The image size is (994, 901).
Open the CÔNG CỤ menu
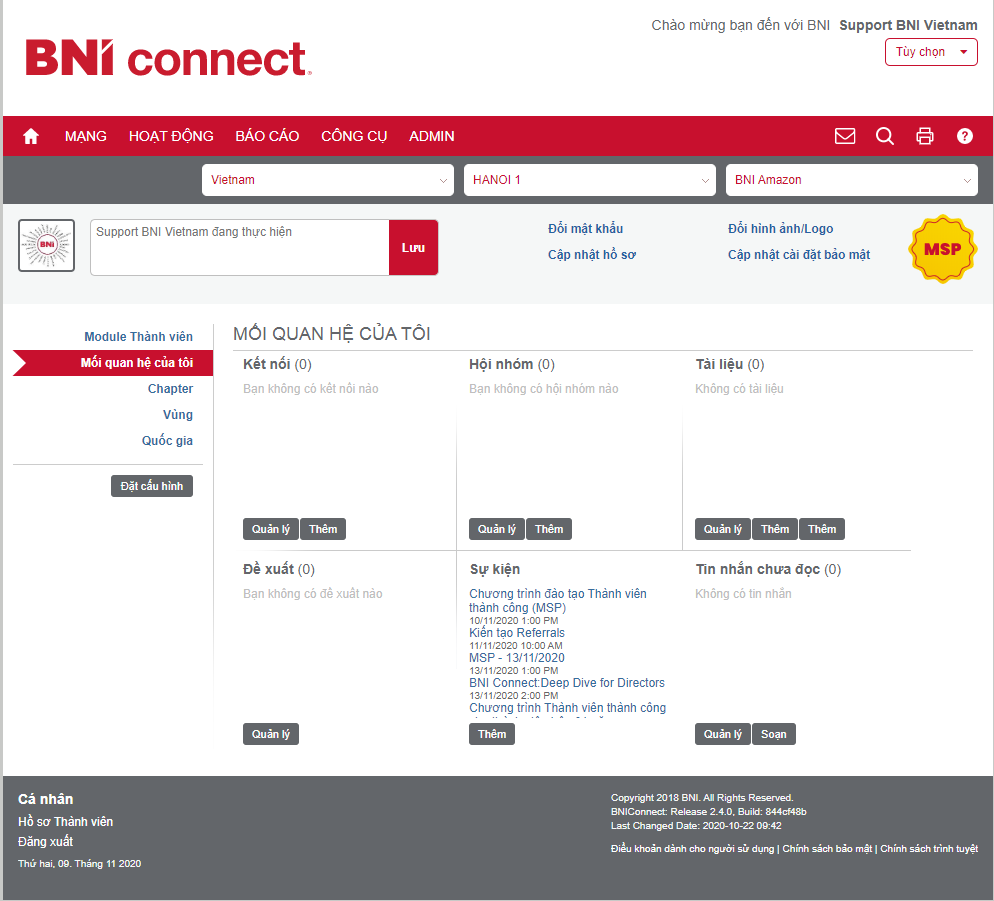[x=354, y=136]
